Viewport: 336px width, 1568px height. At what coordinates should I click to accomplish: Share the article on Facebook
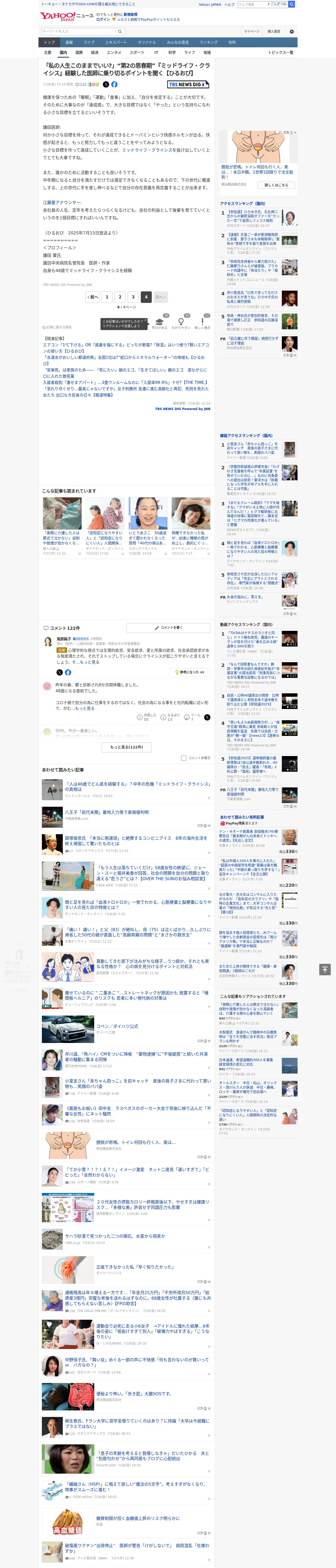(x=114, y=85)
